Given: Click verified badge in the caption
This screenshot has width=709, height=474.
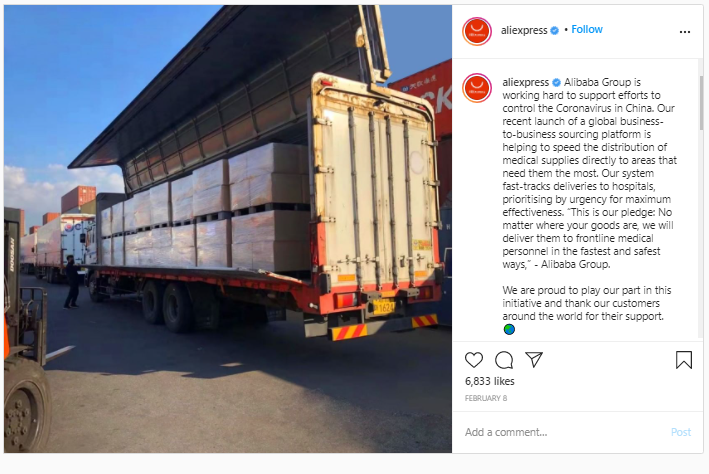Looking at the screenshot, I should pyautogui.click(x=557, y=82).
